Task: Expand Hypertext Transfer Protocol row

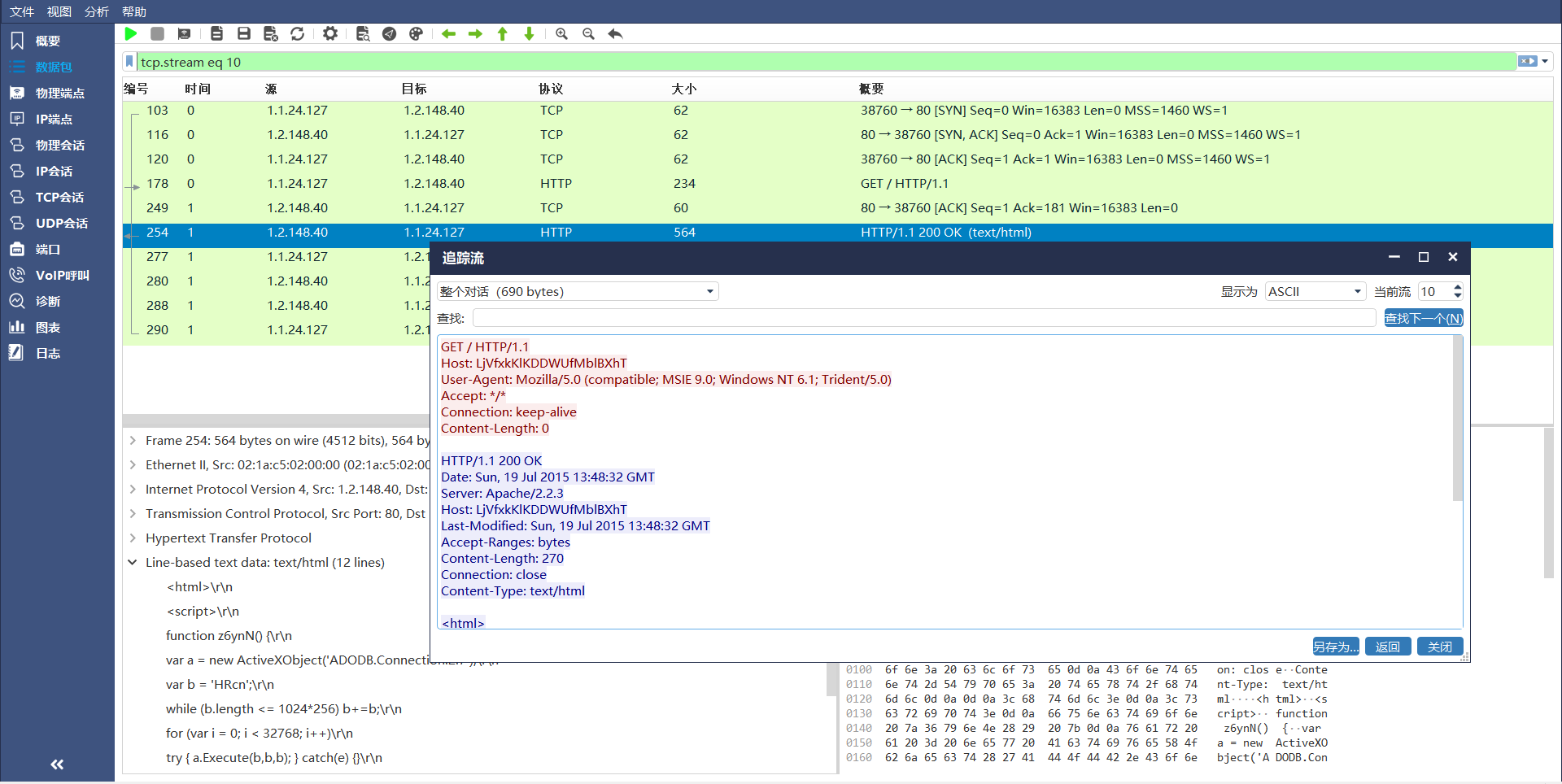Action: [x=133, y=538]
